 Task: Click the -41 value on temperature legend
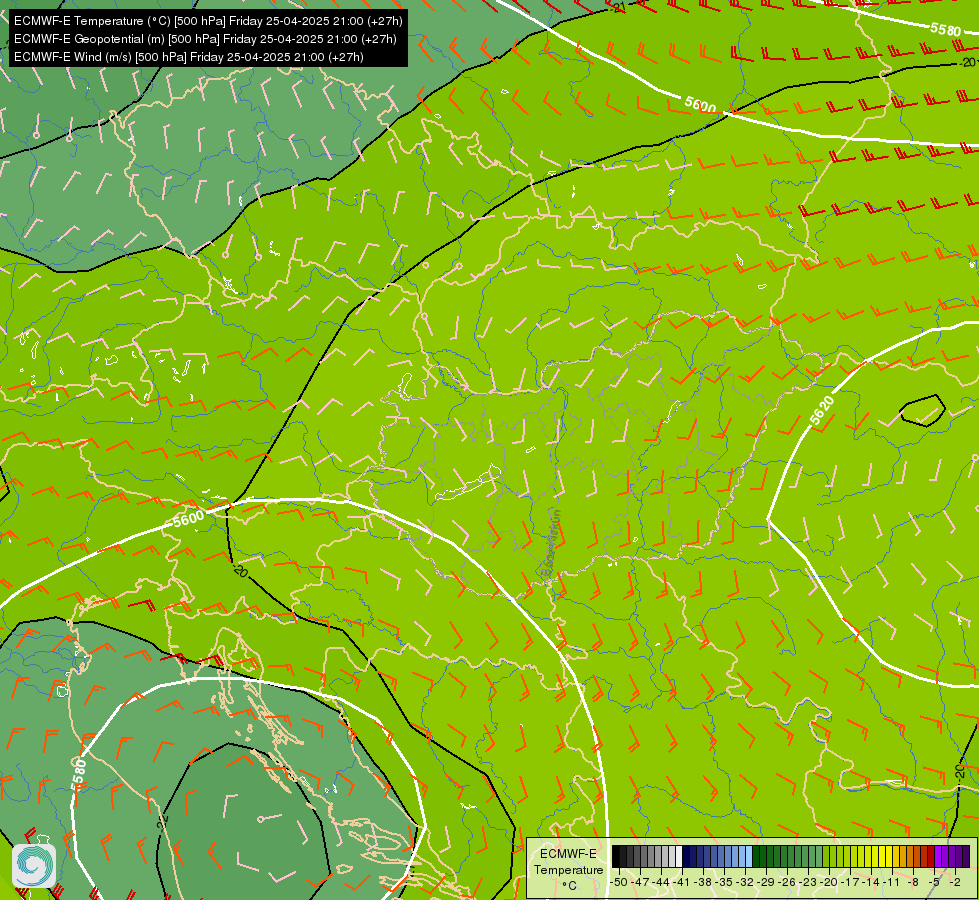(x=682, y=882)
